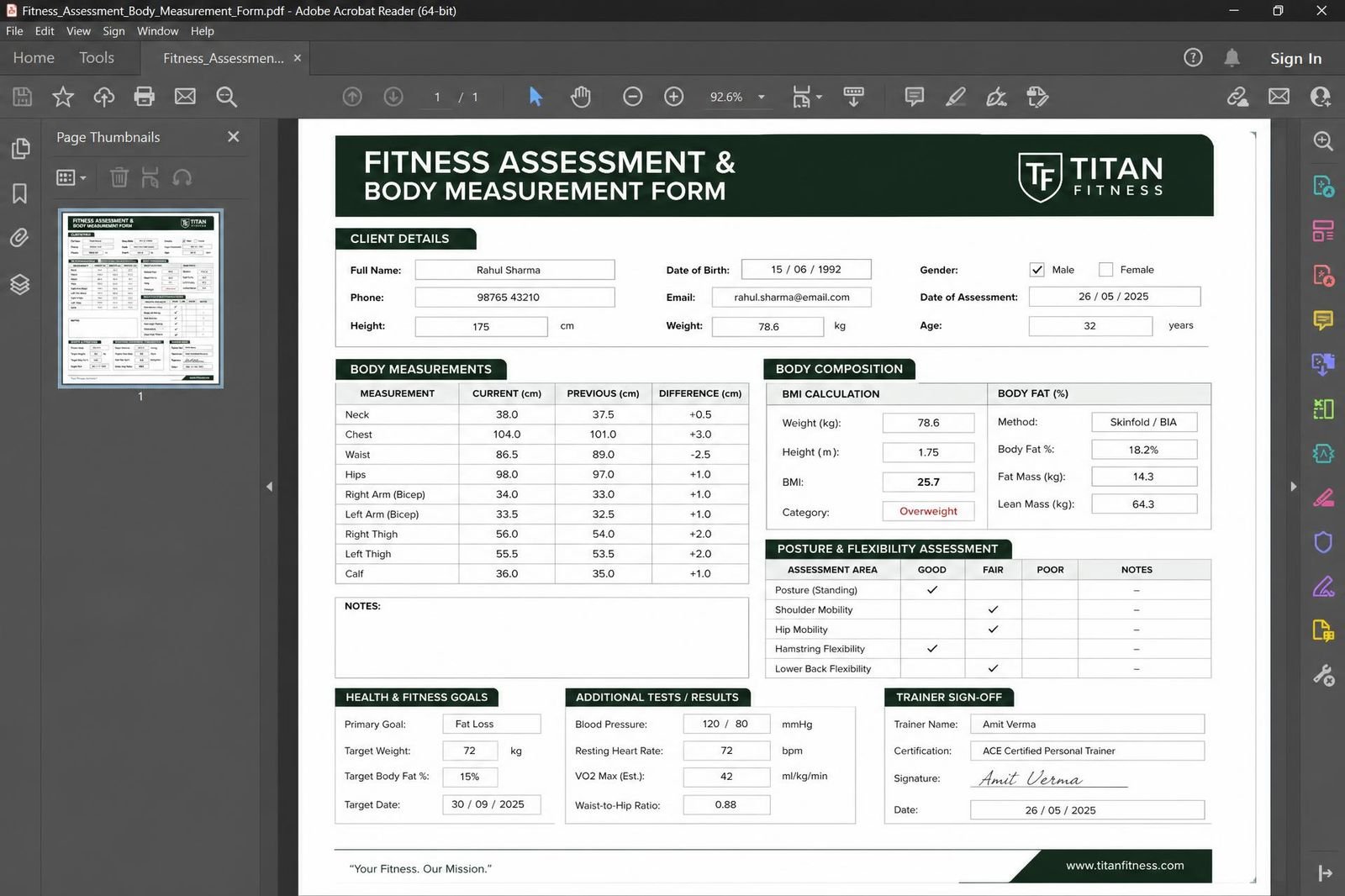Open the View menu
The height and width of the screenshot is (896, 1345).
click(x=78, y=31)
